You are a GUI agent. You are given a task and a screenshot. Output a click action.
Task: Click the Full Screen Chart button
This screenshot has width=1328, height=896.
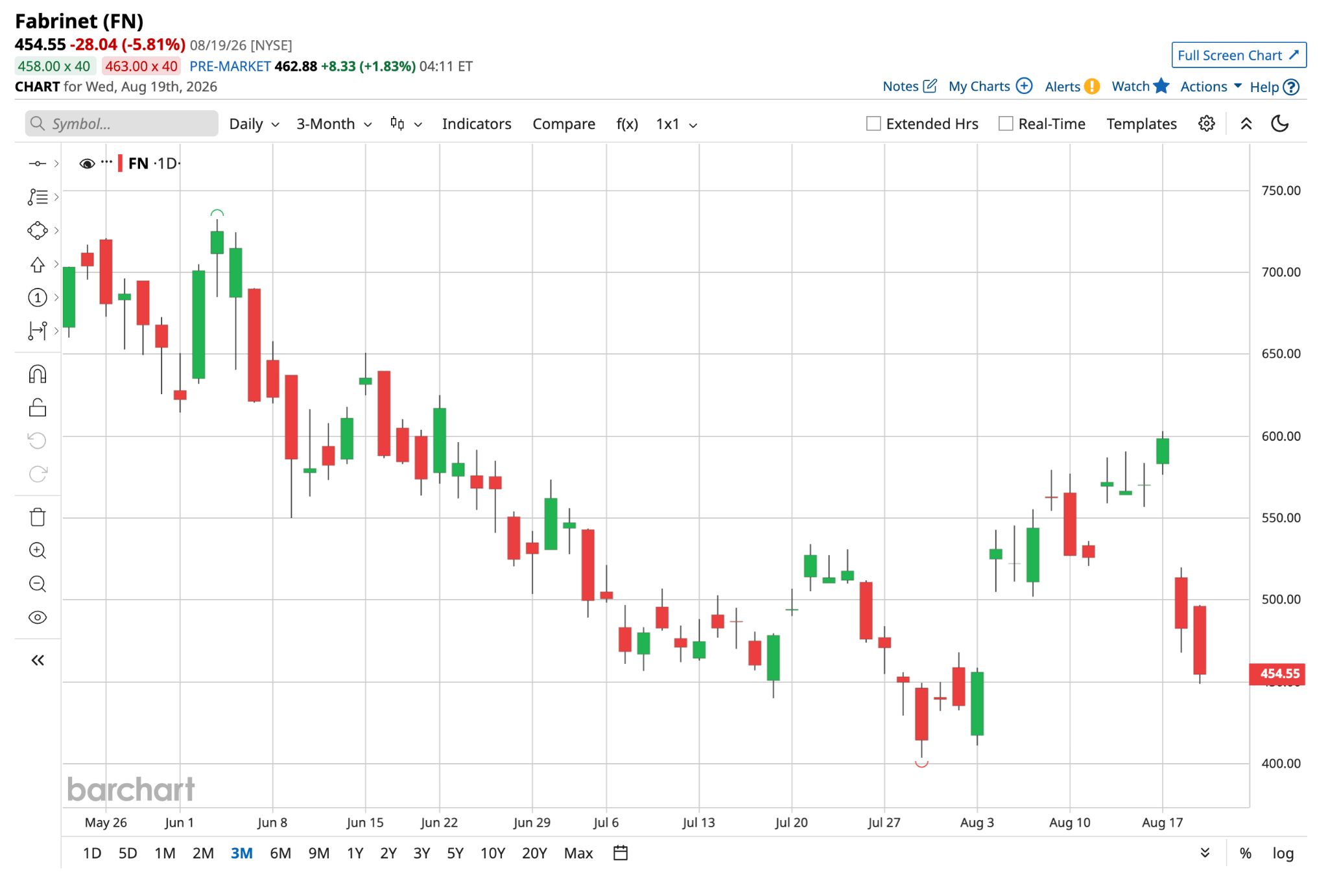tap(1239, 55)
